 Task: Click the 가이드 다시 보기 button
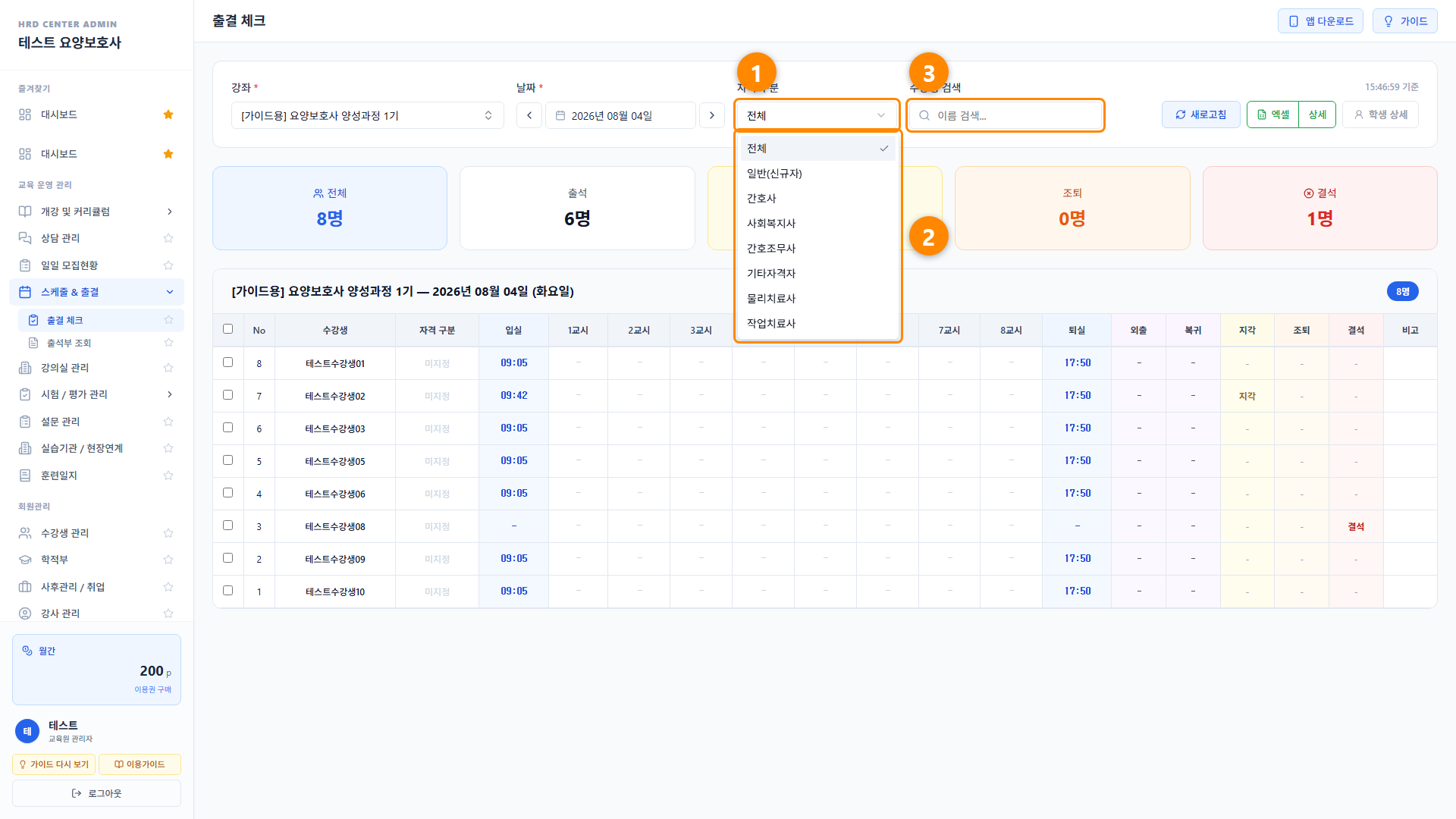pos(54,764)
